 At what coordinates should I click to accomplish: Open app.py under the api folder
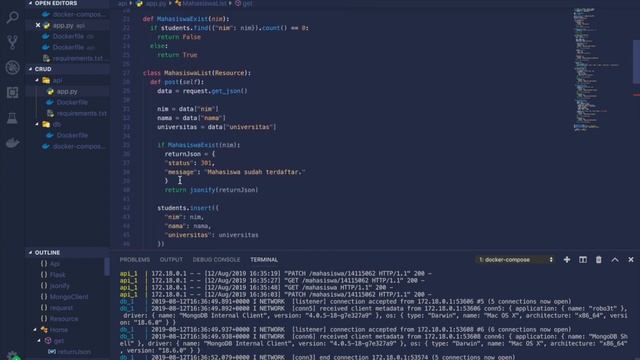point(68,91)
